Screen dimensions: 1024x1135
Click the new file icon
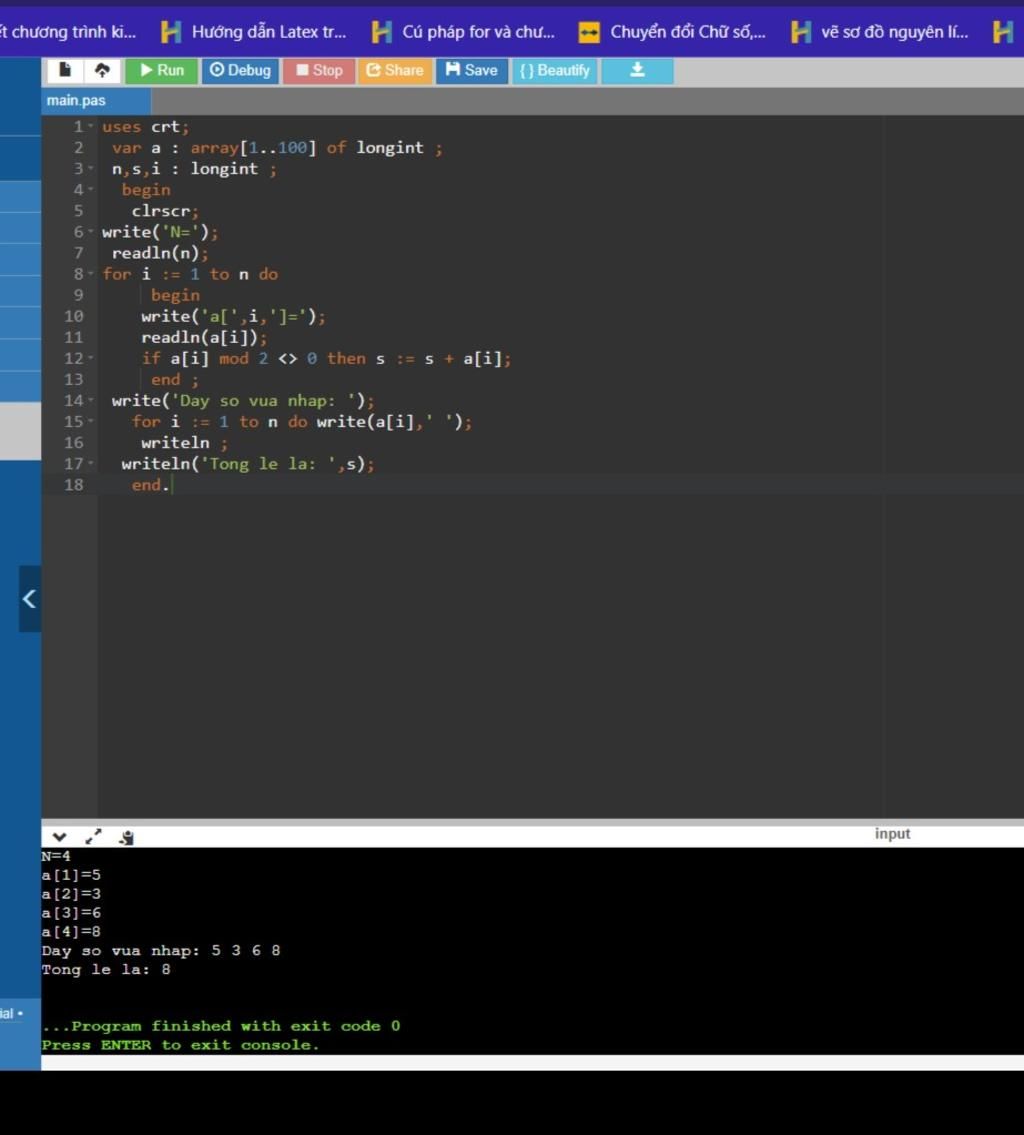(x=65, y=70)
